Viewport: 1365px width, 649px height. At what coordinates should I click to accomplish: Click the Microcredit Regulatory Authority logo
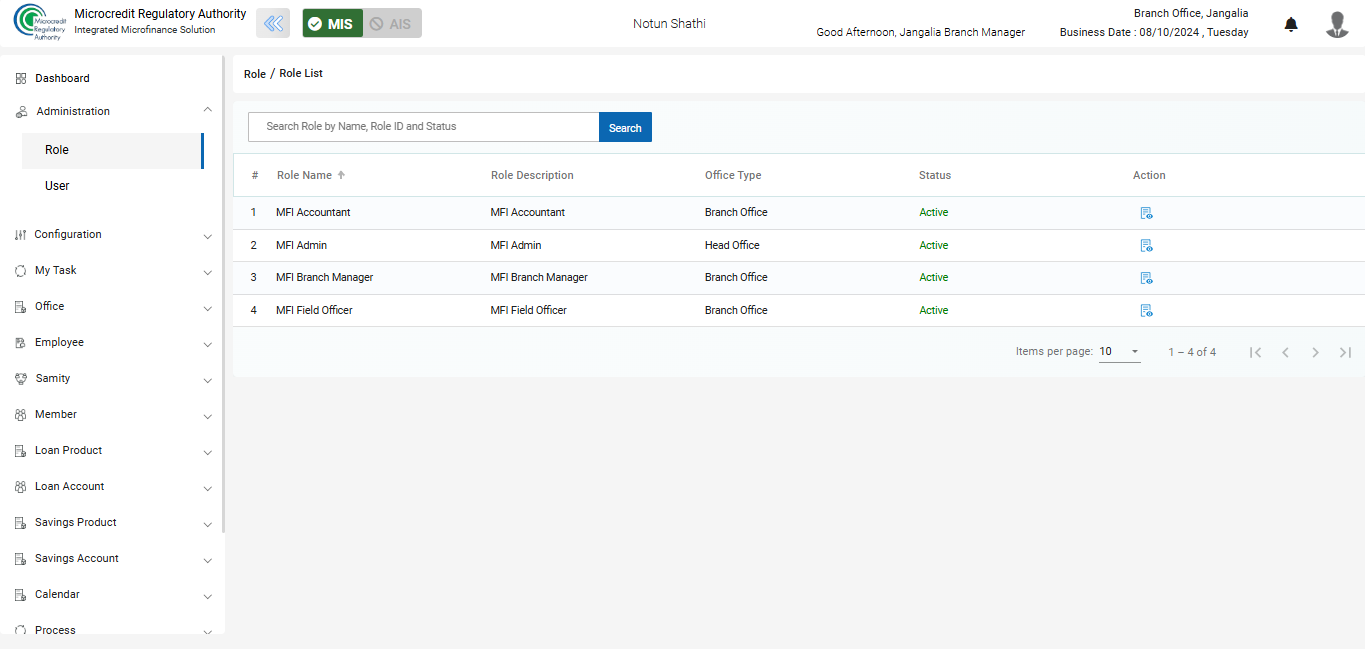tap(39, 23)
